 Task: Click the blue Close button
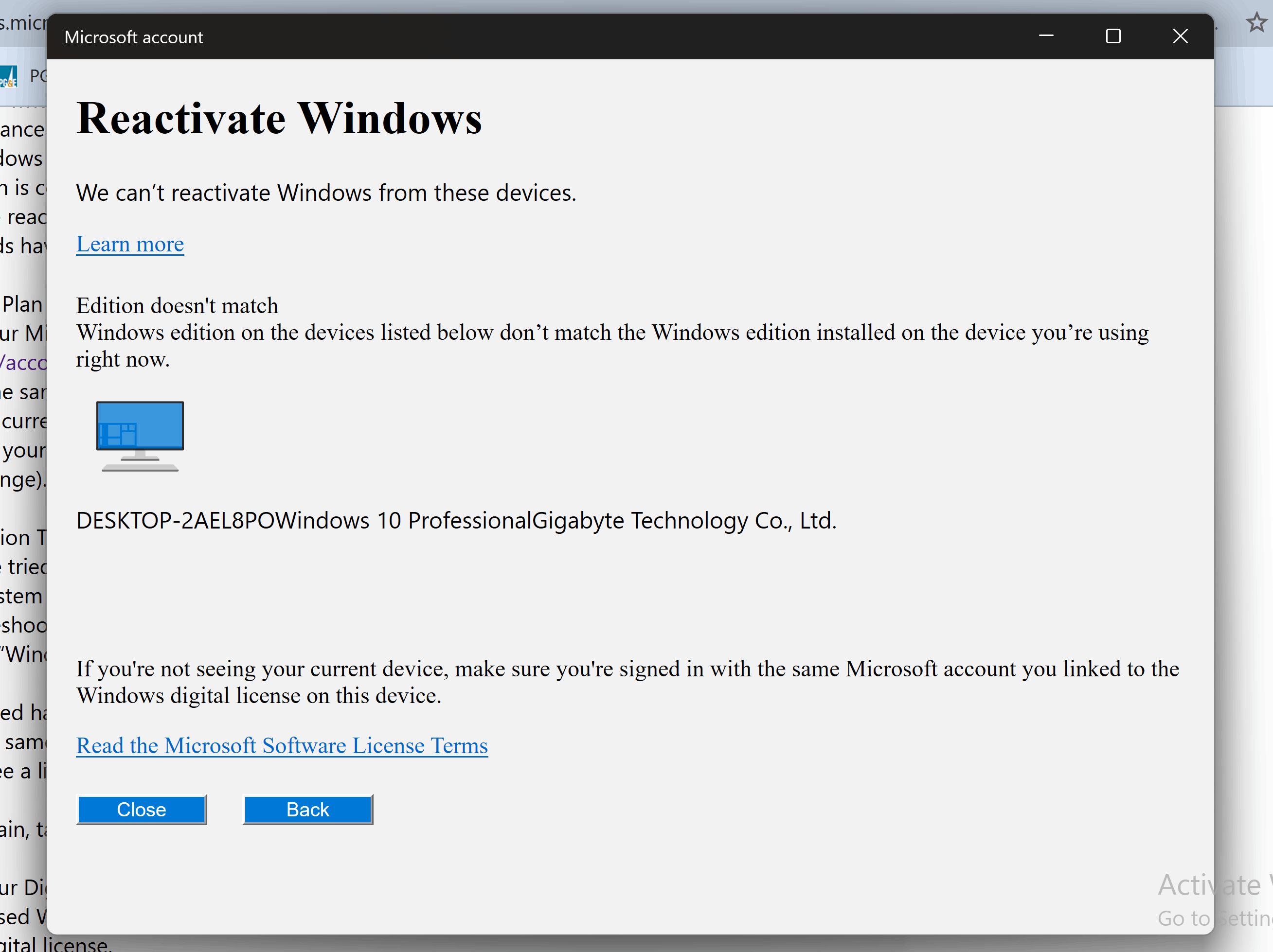coord(142,810)
